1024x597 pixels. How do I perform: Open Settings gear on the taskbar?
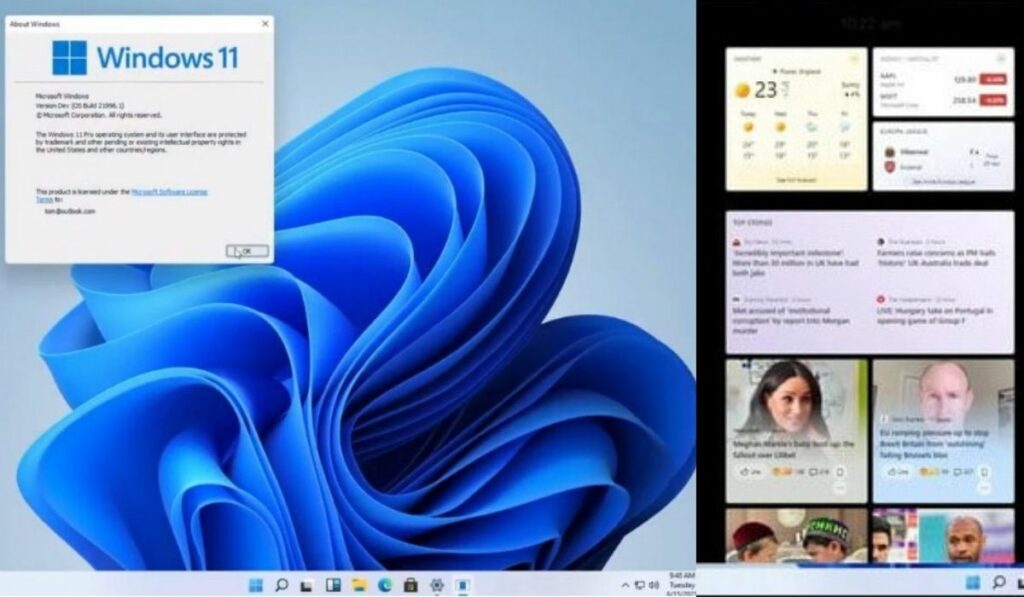[x=437, y=584]
